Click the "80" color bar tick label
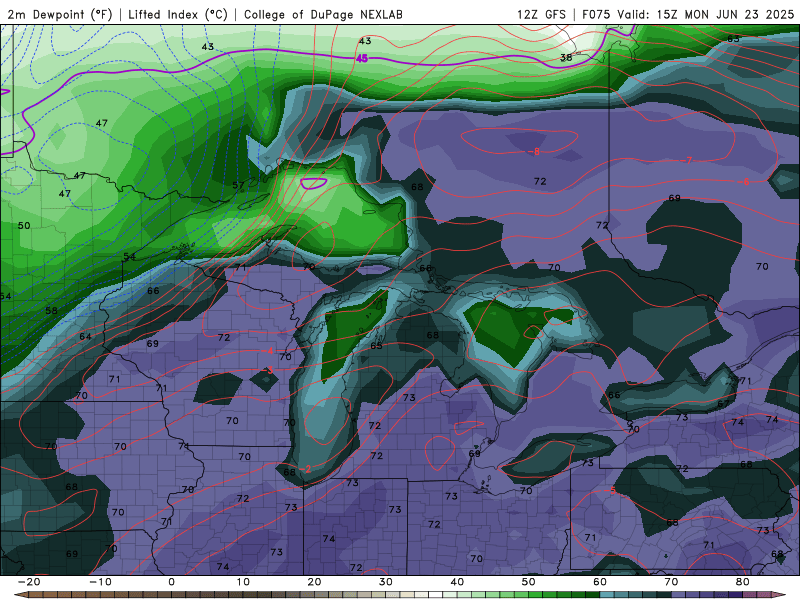The width and height of the screenshot is (800, 600). (x=743, y=582)
